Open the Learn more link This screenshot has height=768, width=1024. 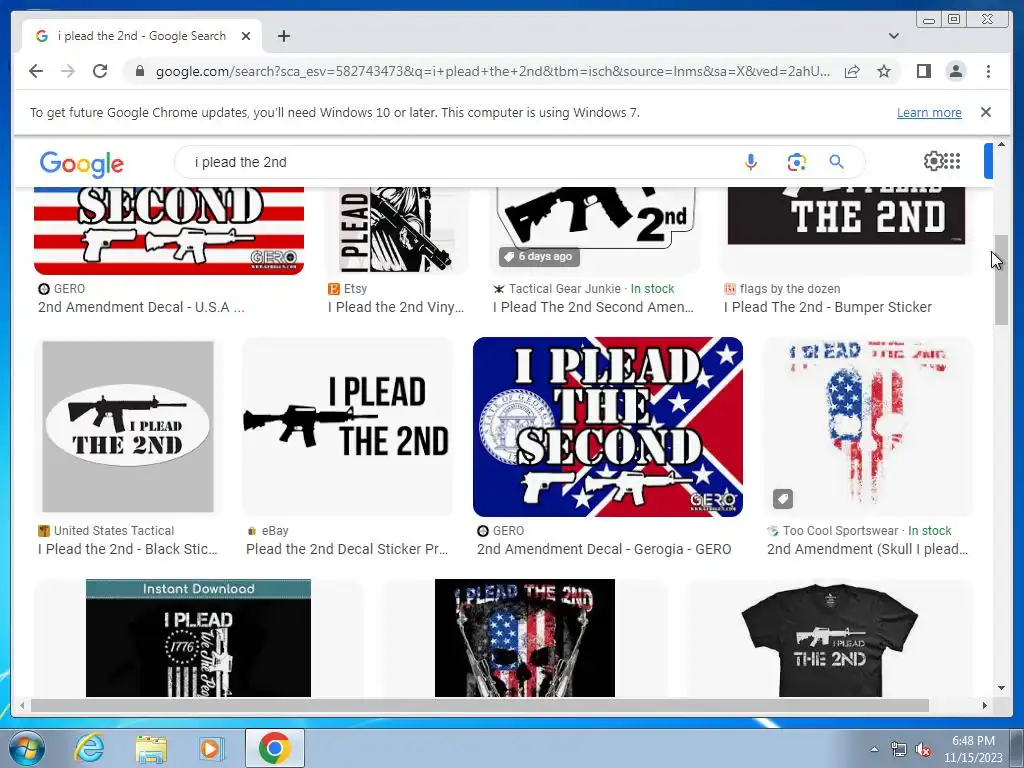[x=929, y=112]
